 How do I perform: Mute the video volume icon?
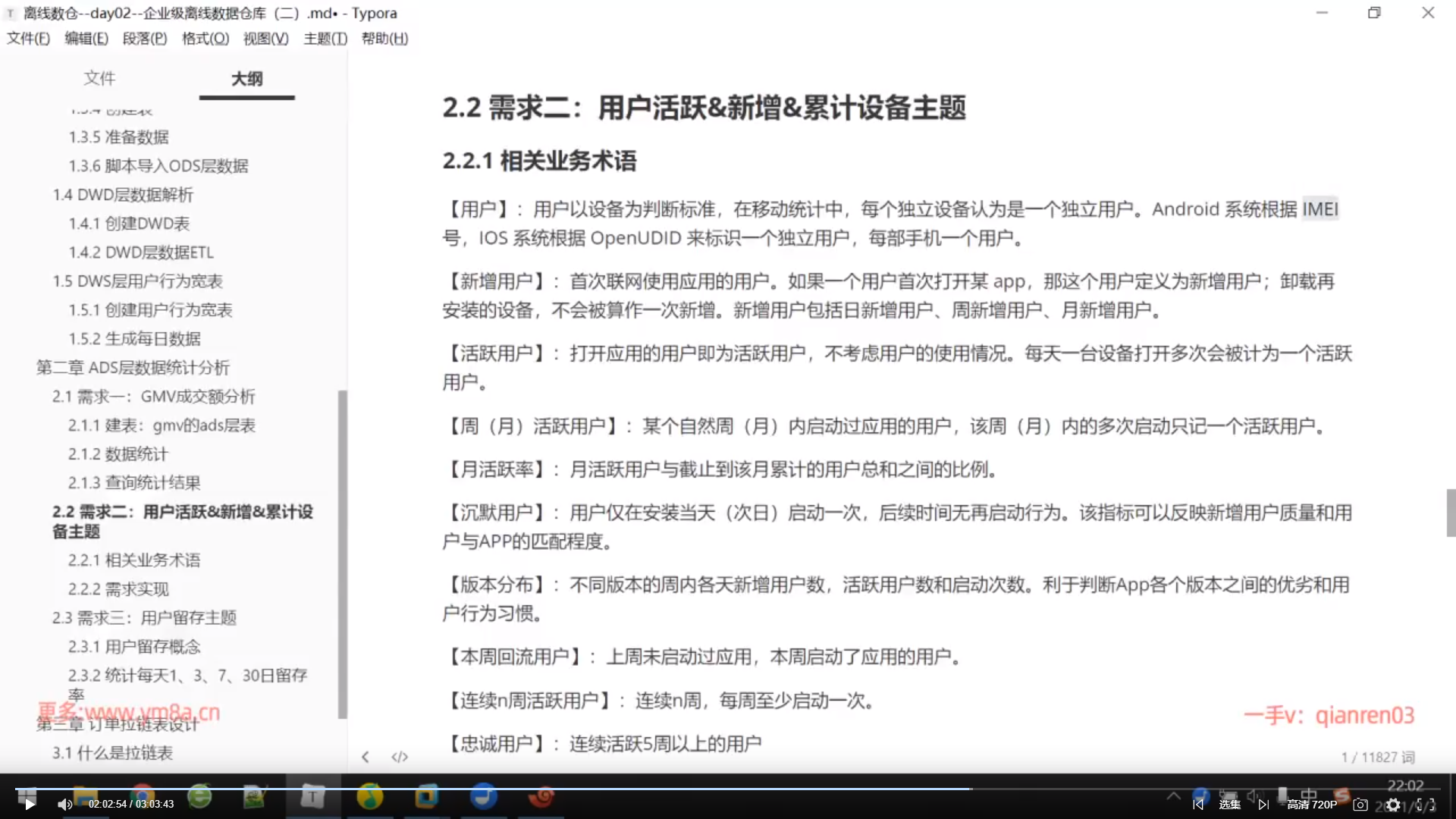point(64,804)
